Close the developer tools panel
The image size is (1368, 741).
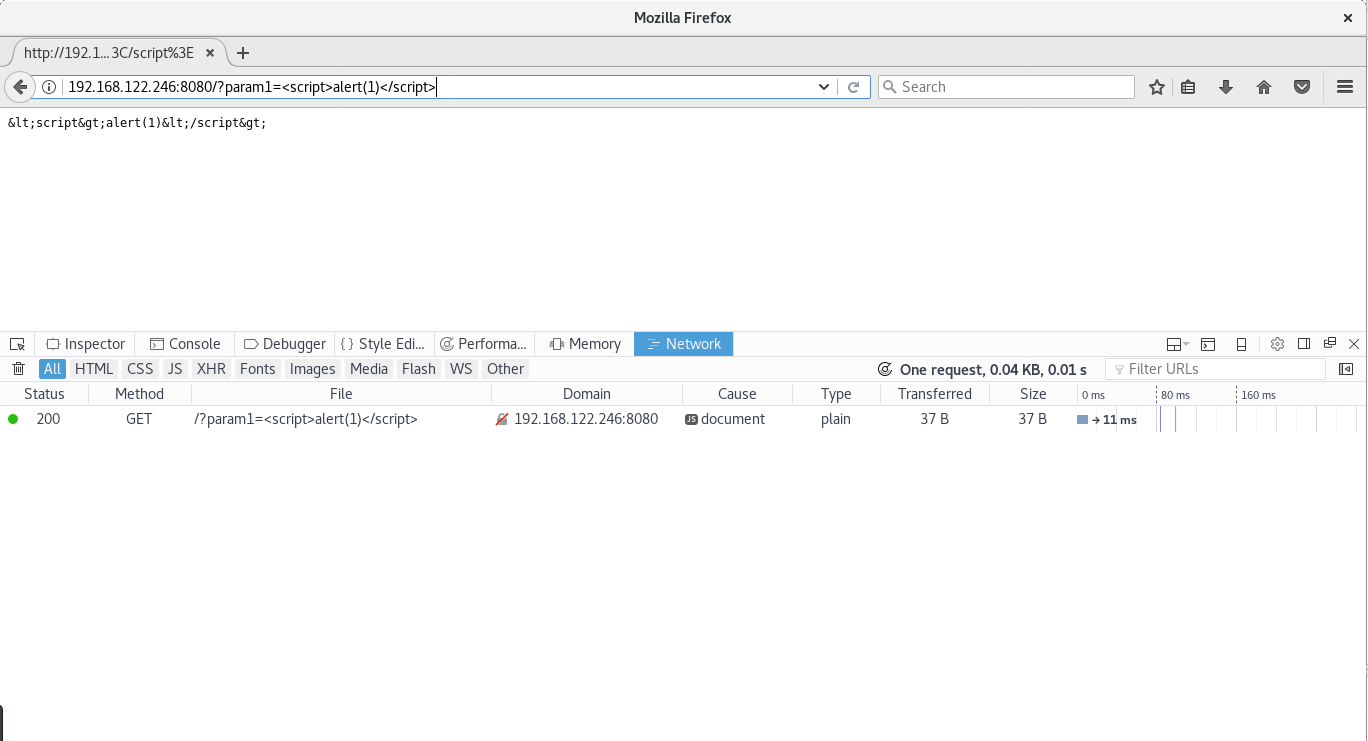click(1354, 344)
